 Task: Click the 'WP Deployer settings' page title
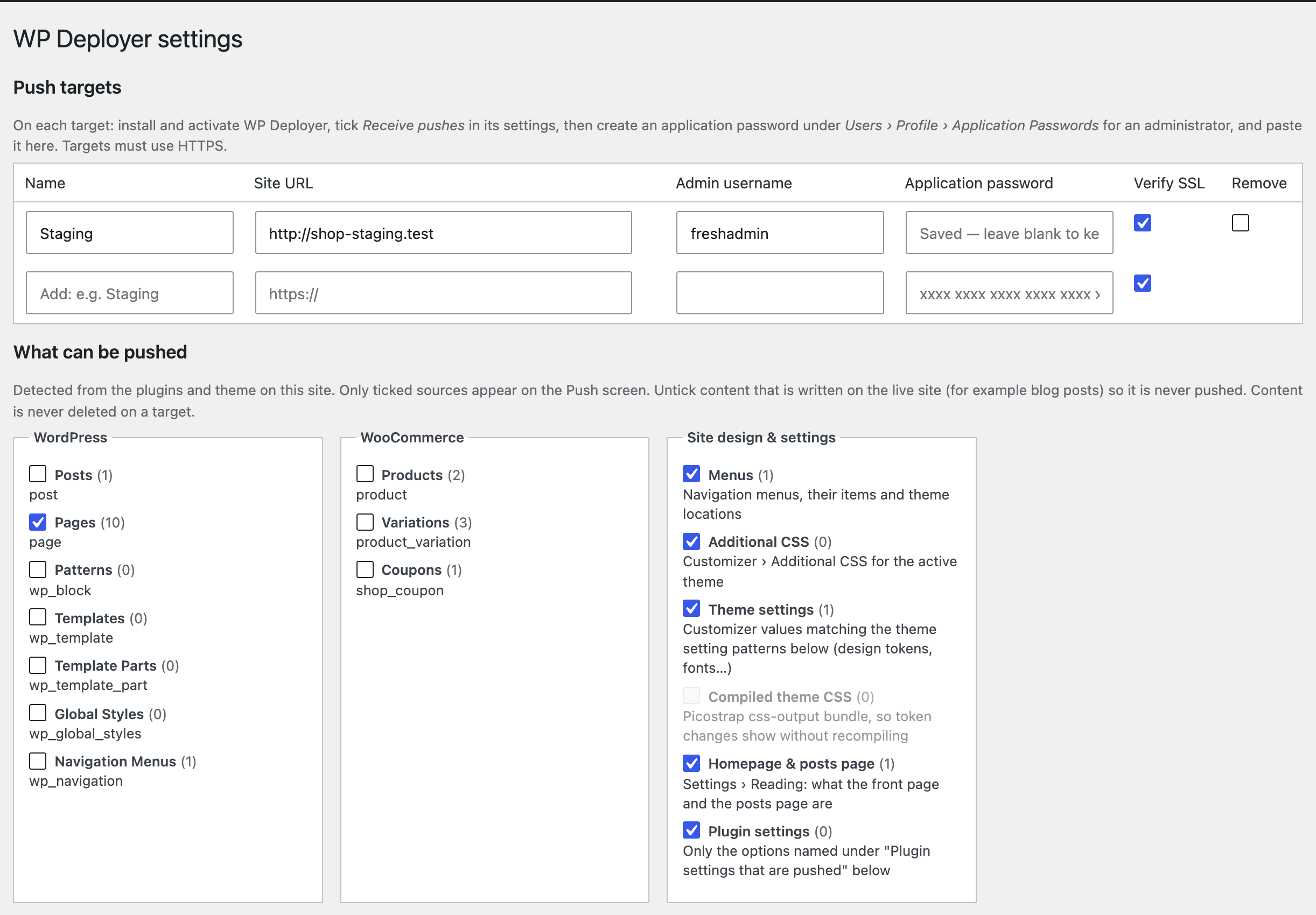point(128,39)
